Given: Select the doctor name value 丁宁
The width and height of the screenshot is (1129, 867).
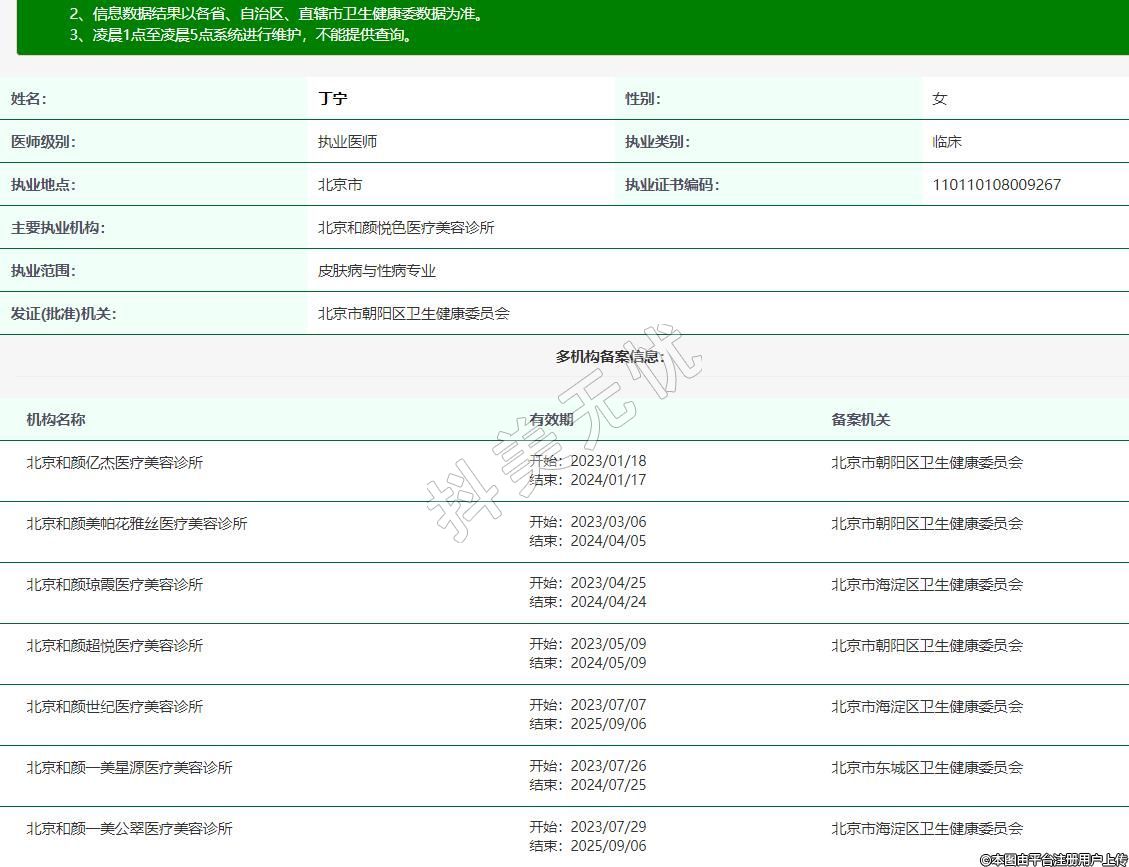Looking at the screenshot, I should click(x=333, y=99).
